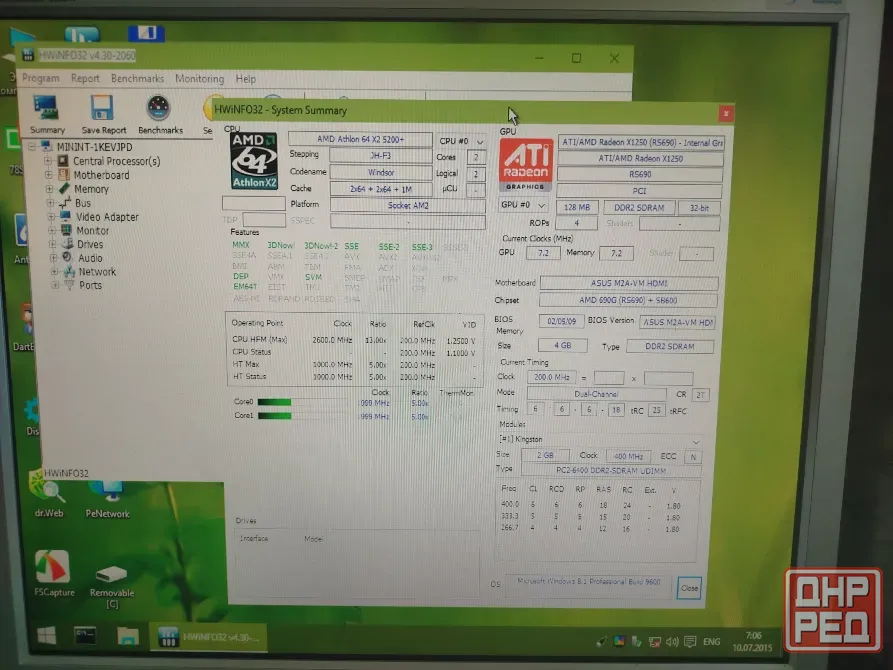893x670 pixels.
Task: Click the Socket AM2 platform field
Action: pos(408,206)
